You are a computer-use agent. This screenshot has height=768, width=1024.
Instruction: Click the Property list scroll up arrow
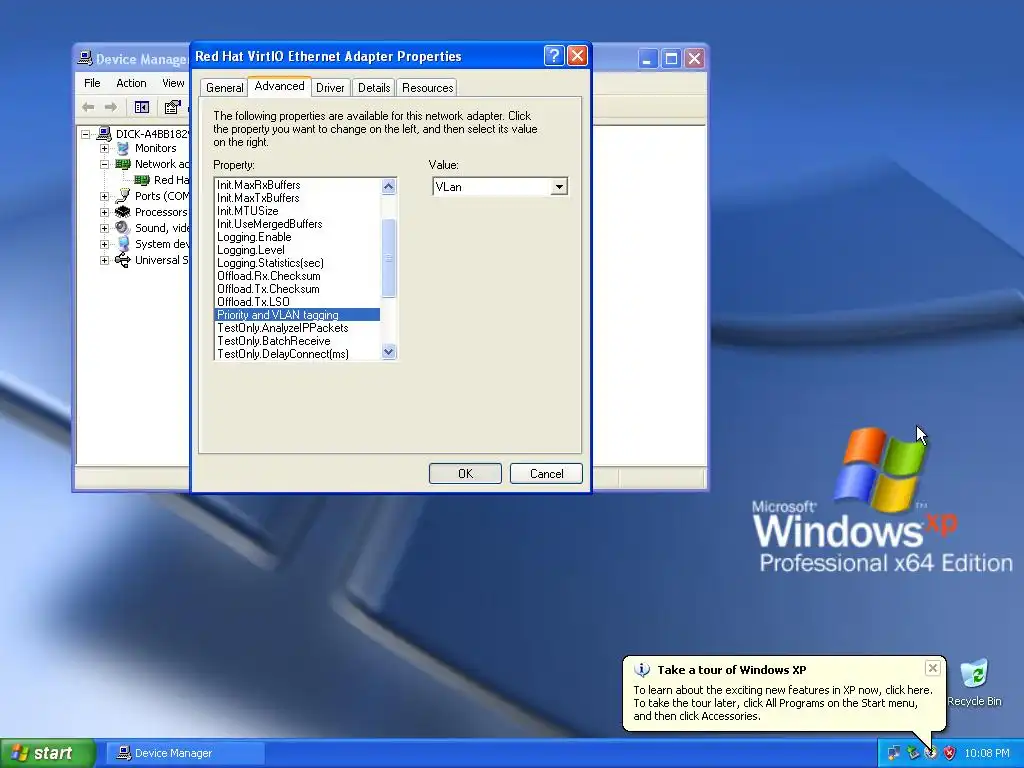click(389, 186)
